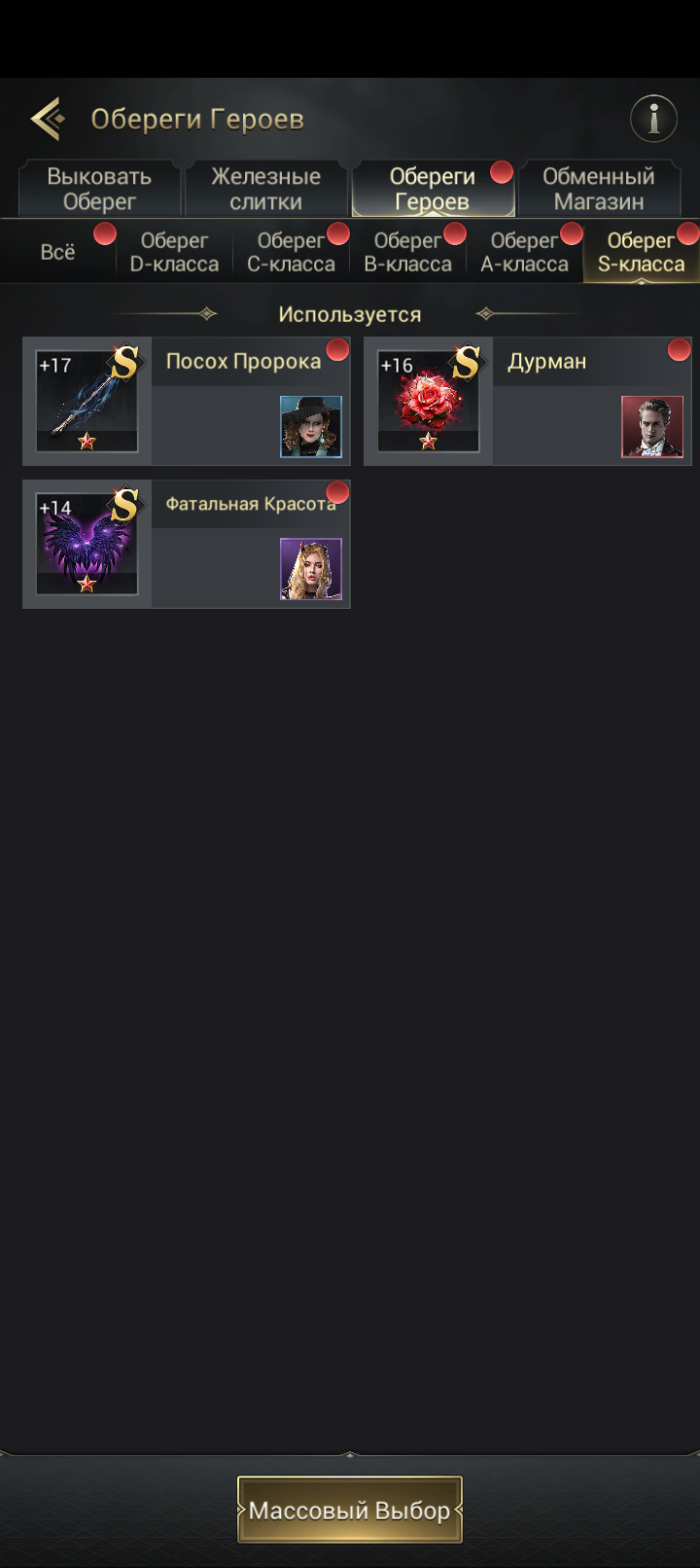Select the Фатальная Красота purple wings icon

87,544
